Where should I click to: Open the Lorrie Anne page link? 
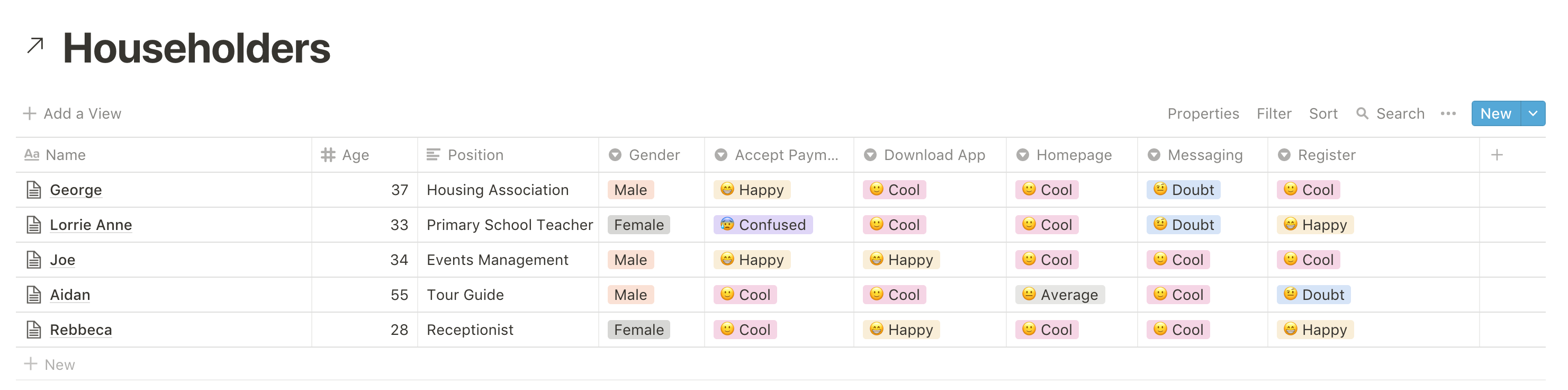91,225
